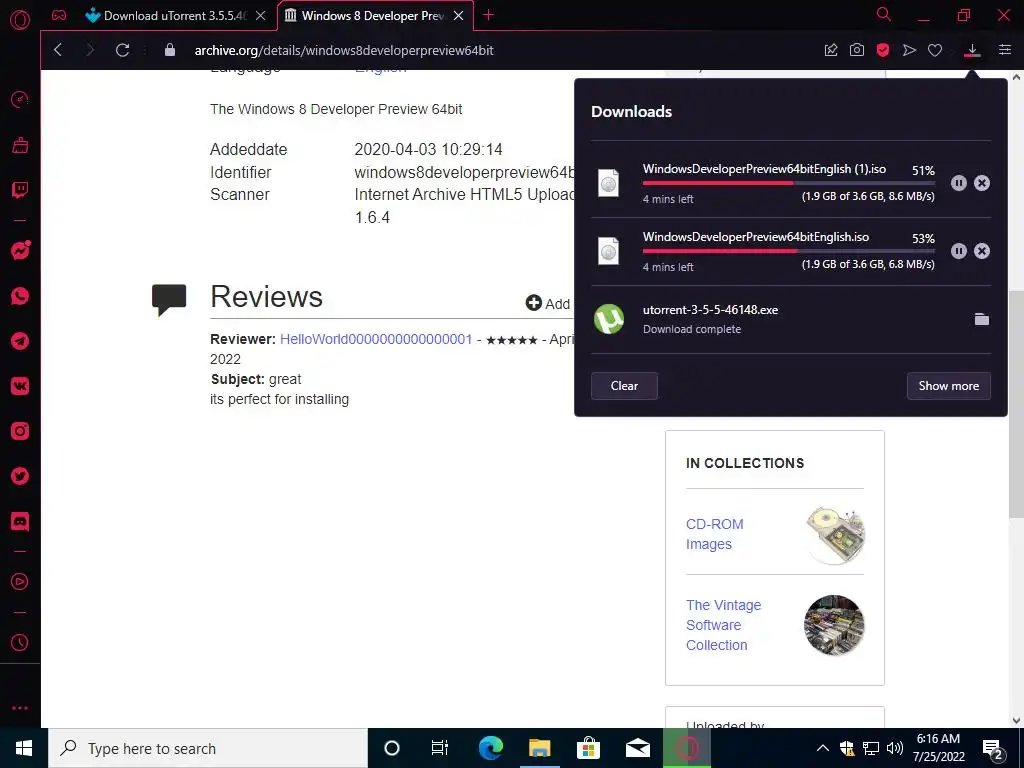
Task: Add page to bookmarks heart icon
Action: pyautogui.click(x=935, y=50)
